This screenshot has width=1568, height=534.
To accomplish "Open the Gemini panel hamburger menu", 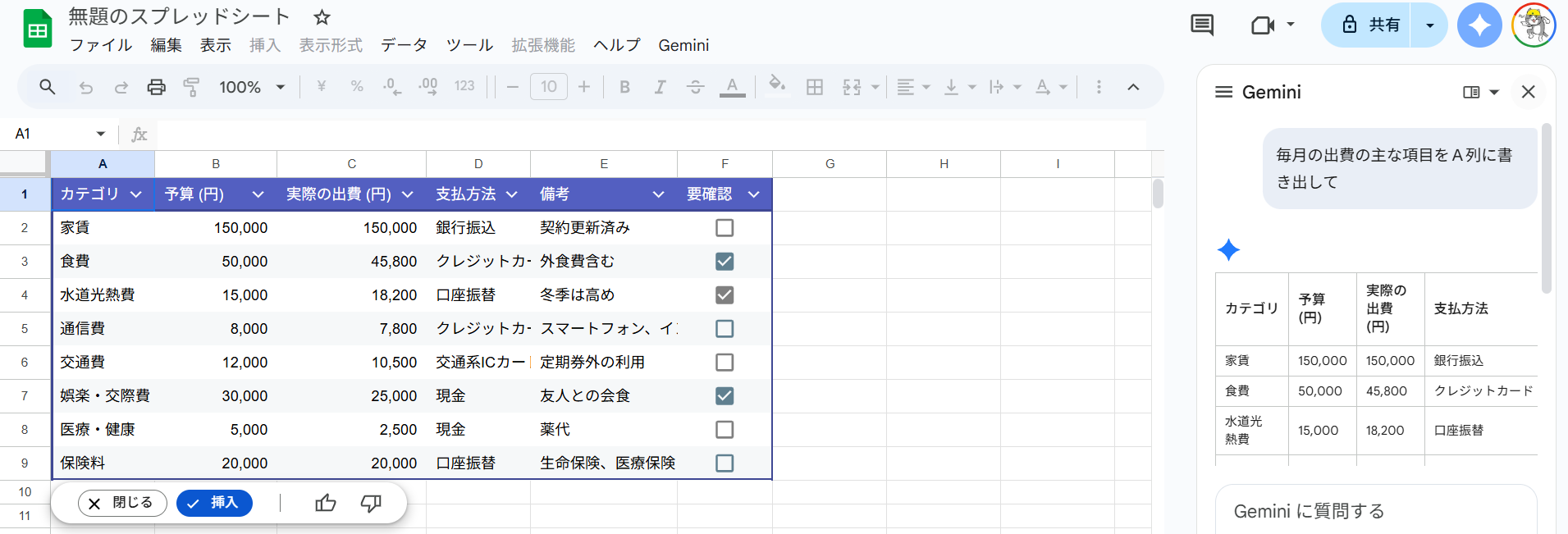I will pyautogui.click(x=1223, y=92).
